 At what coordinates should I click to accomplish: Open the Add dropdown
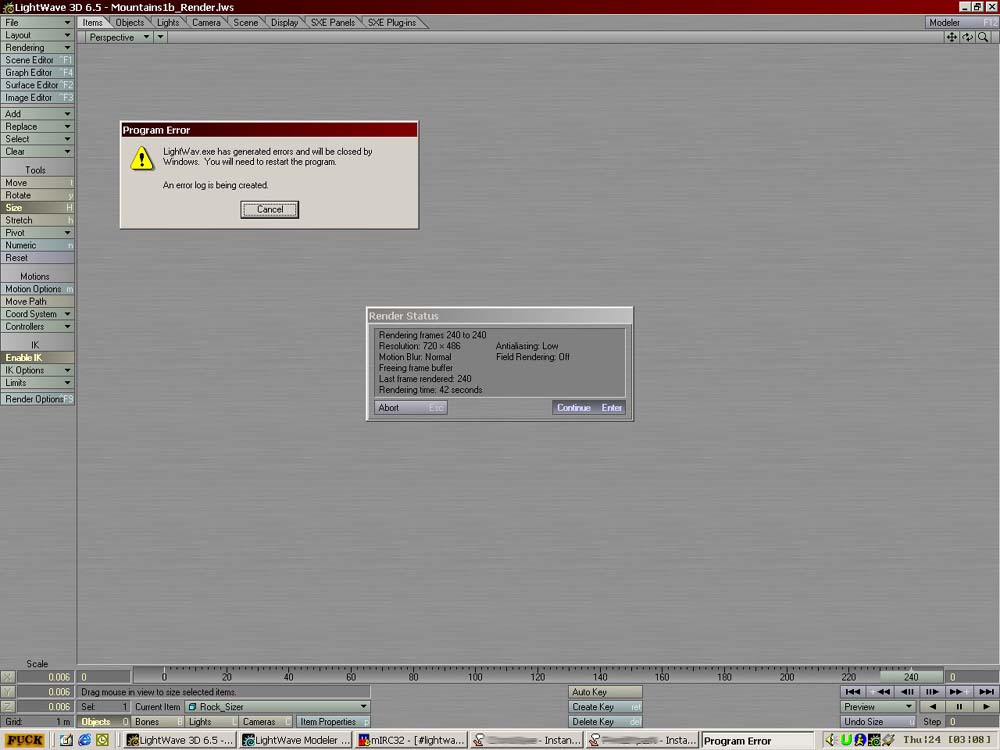[37, 114]
